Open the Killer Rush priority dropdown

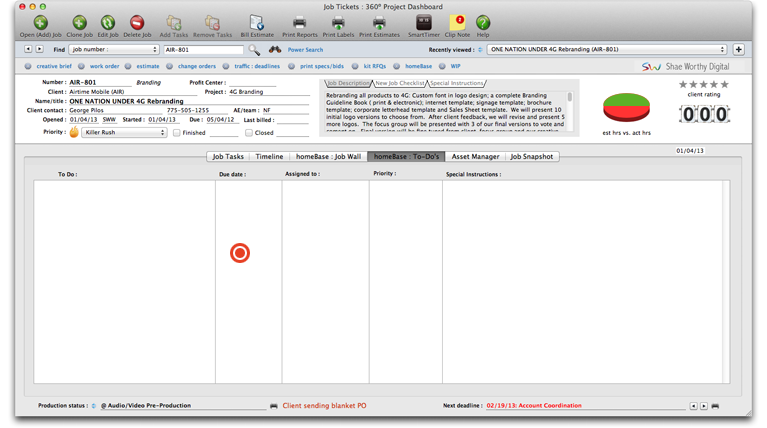click(124, 132)
